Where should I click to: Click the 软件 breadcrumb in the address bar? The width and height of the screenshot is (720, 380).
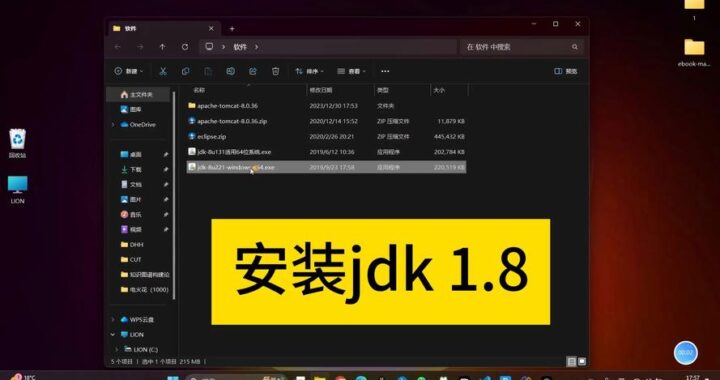240,47
